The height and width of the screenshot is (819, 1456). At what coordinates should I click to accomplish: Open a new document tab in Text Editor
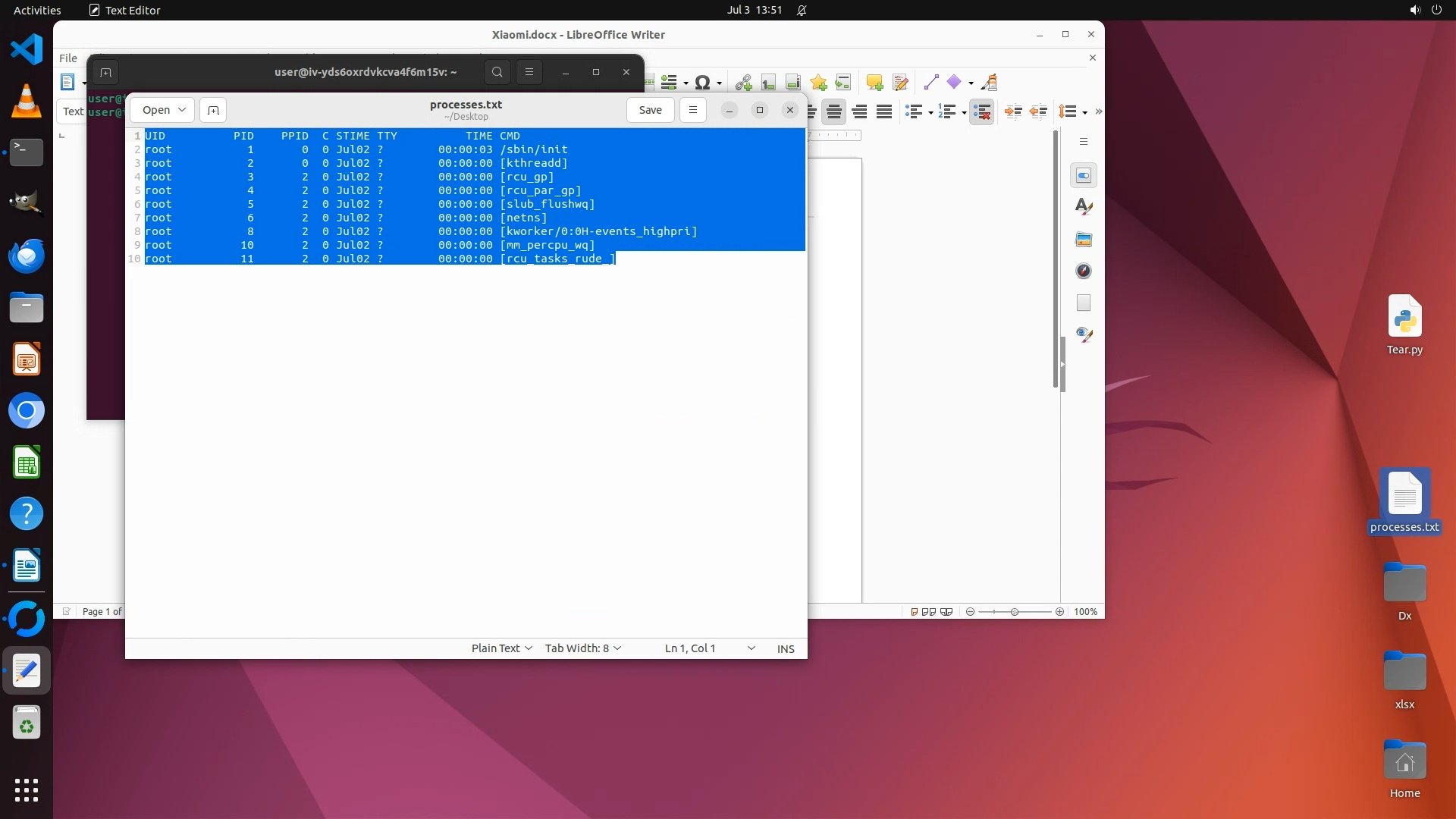[213, 110]
